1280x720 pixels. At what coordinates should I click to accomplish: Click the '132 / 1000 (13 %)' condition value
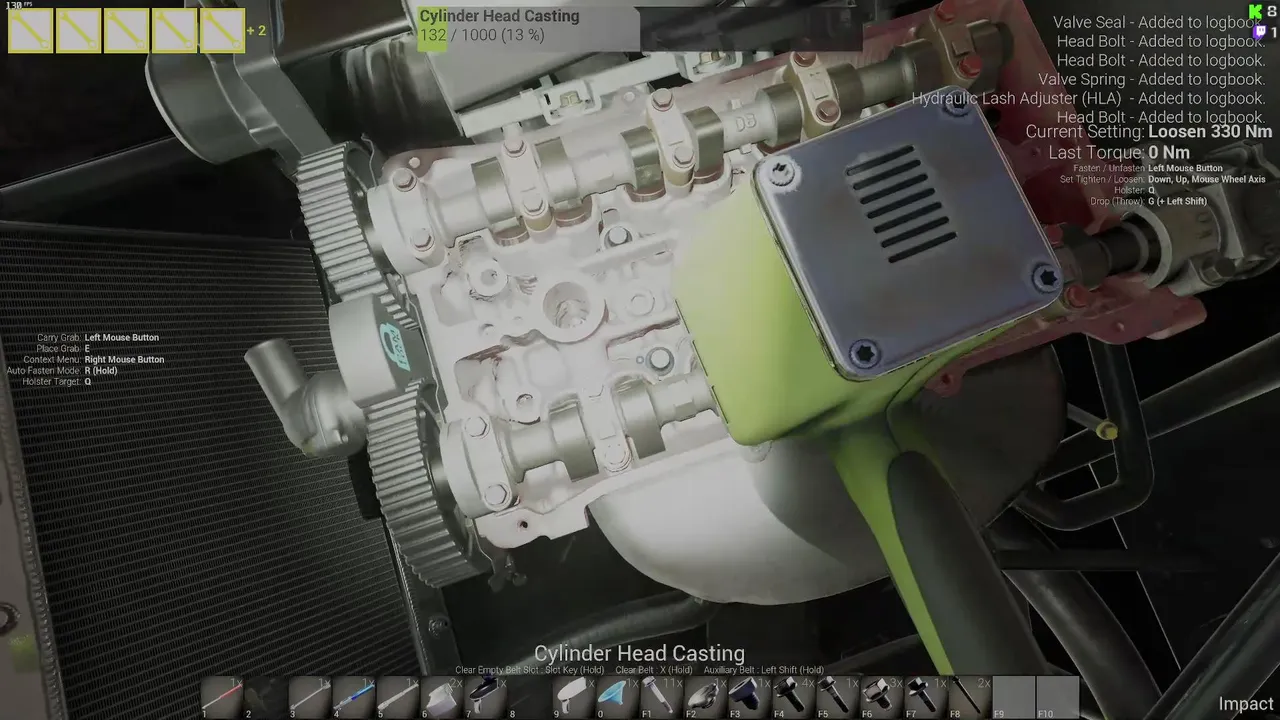tap(481, 35)
